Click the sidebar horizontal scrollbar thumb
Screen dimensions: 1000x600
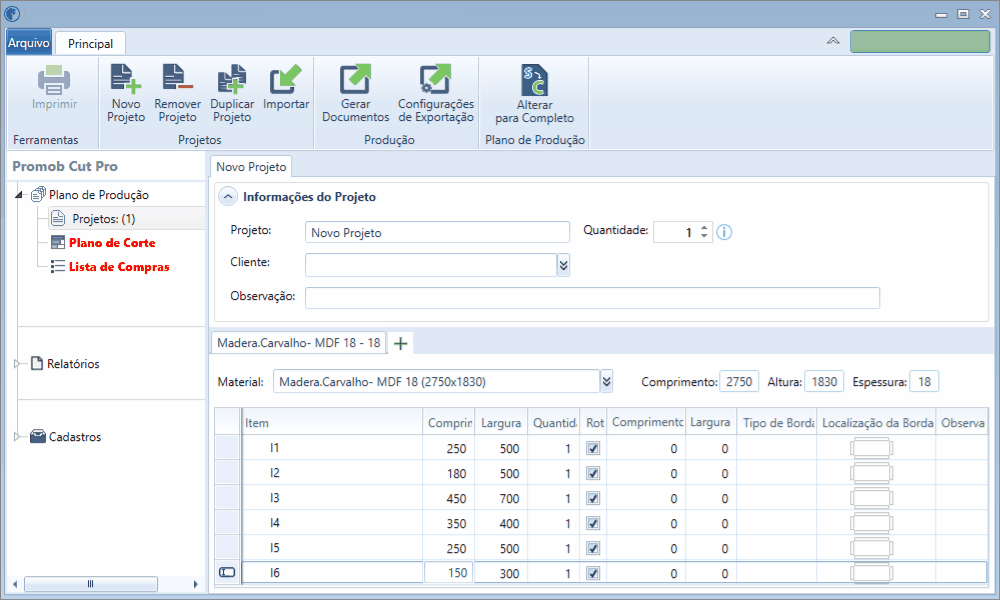(91, 583)
